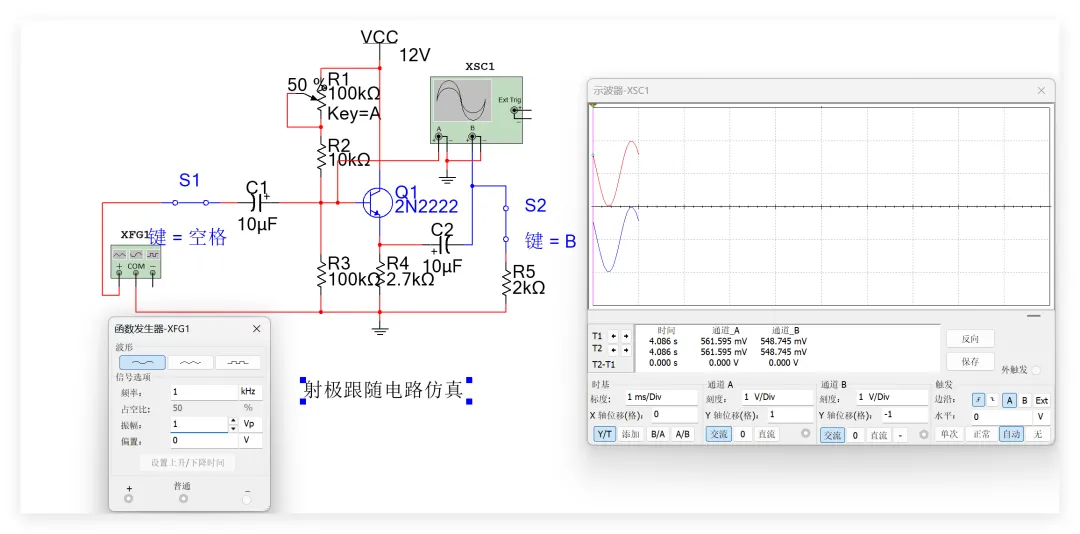Open the amplitude unit Vp dropdown
The image size is (1080, 534).
pyautogui.click(x=250, y=424)
